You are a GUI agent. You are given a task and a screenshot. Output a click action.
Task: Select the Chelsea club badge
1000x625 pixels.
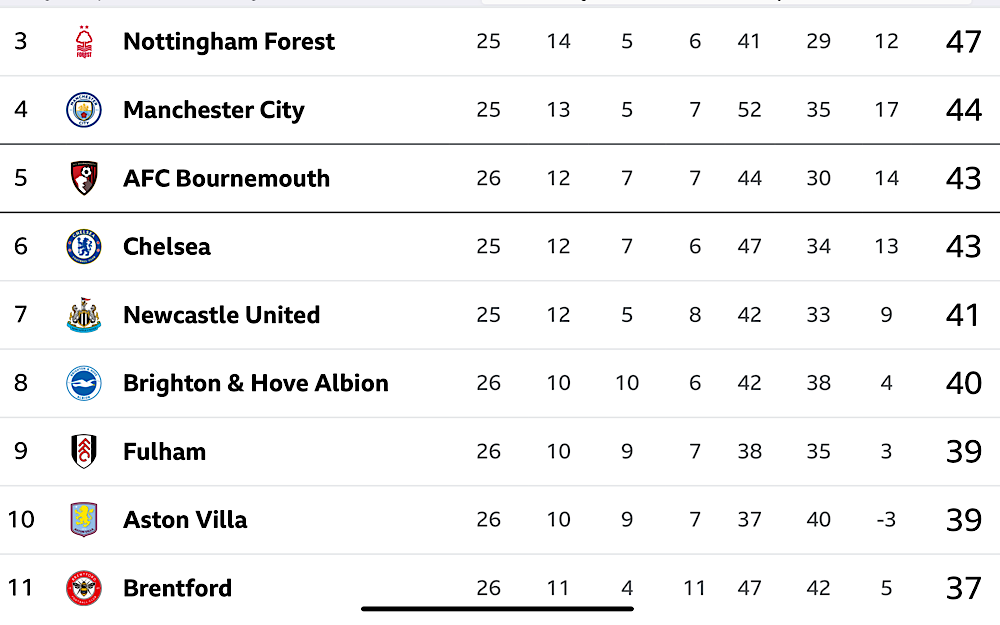tap(84, 246)
